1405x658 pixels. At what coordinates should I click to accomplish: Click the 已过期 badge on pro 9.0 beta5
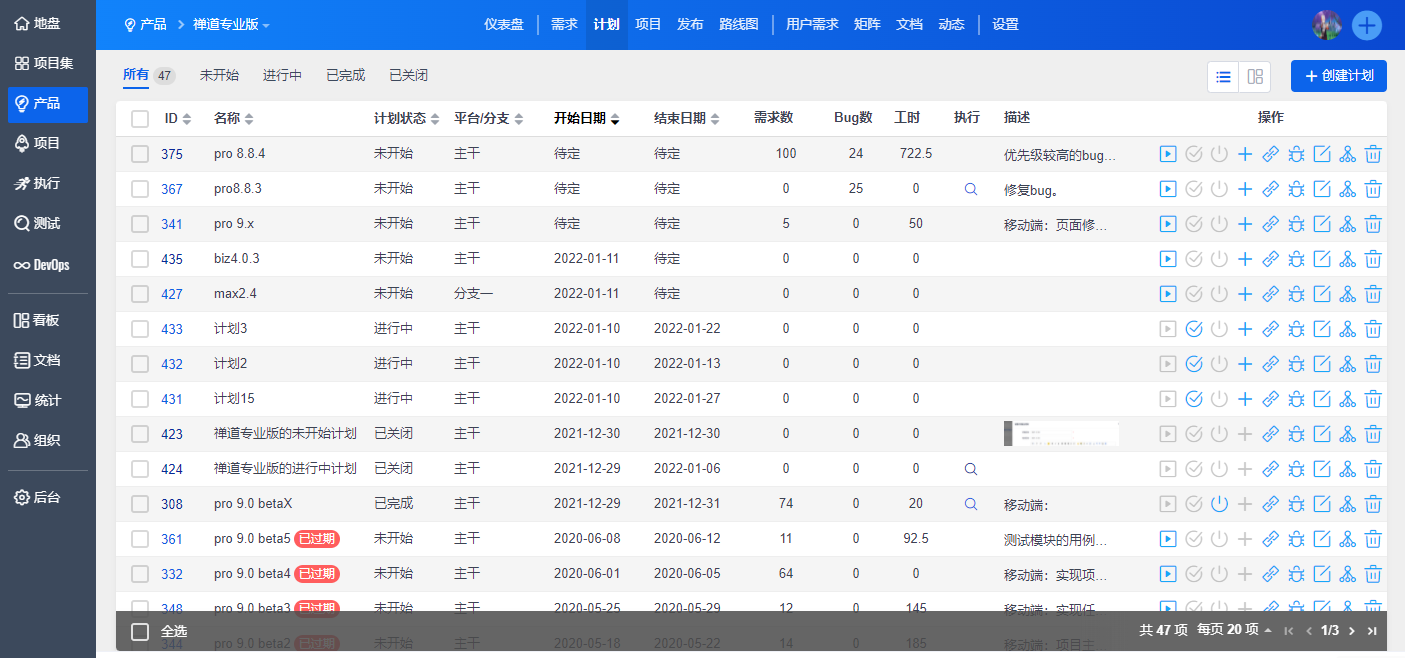pyautogui.click(x=317, y=539)
